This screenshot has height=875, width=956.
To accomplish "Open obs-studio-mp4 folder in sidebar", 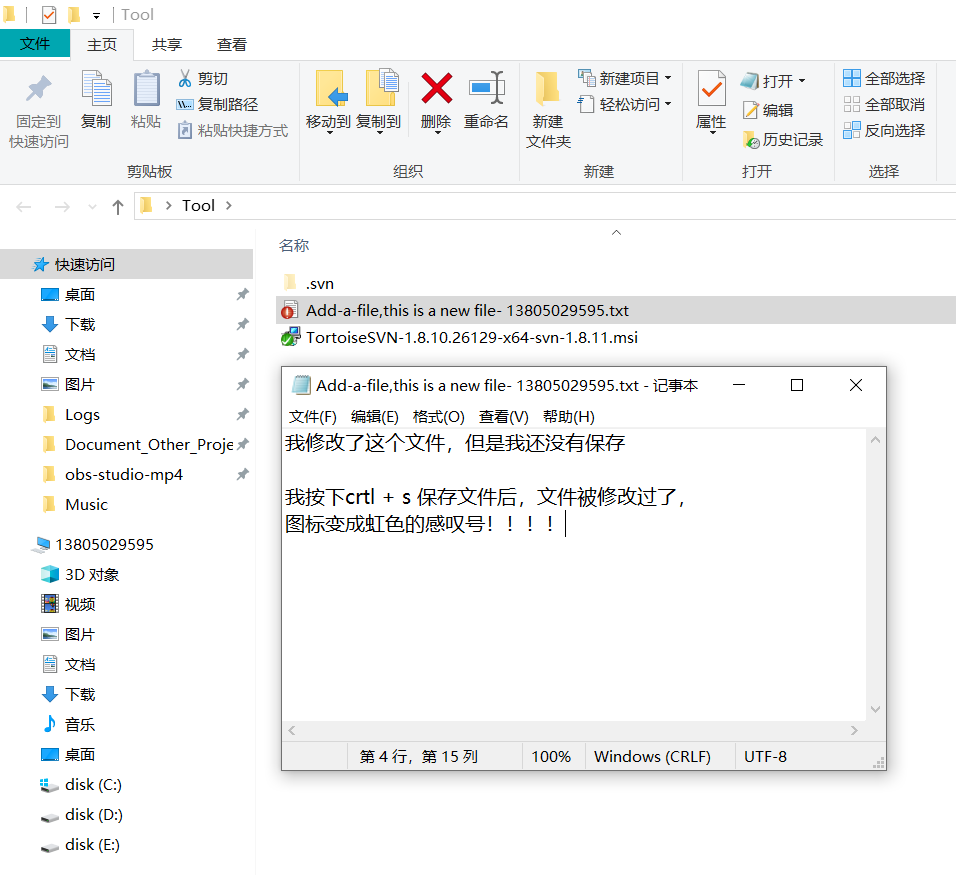I will pos(124,474).
